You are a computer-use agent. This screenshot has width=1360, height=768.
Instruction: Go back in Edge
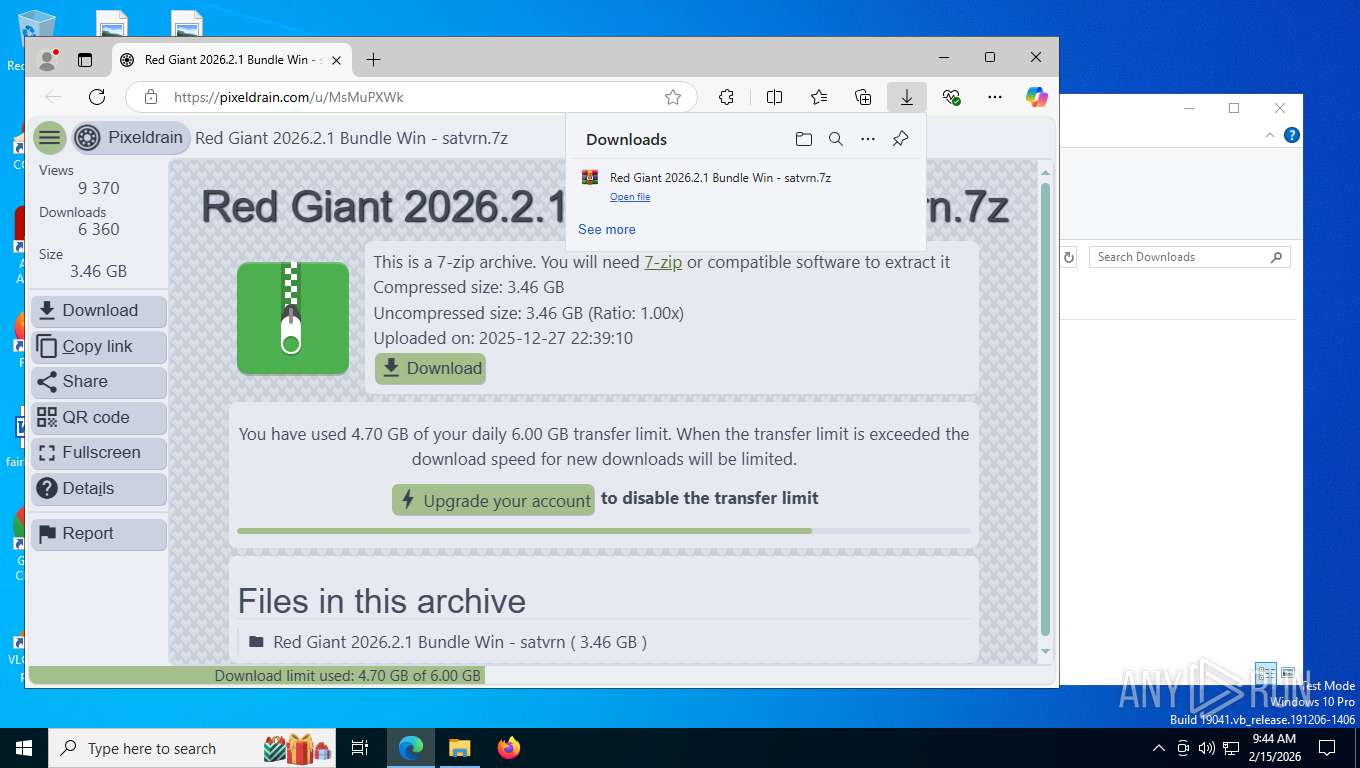tap(53, 97)
